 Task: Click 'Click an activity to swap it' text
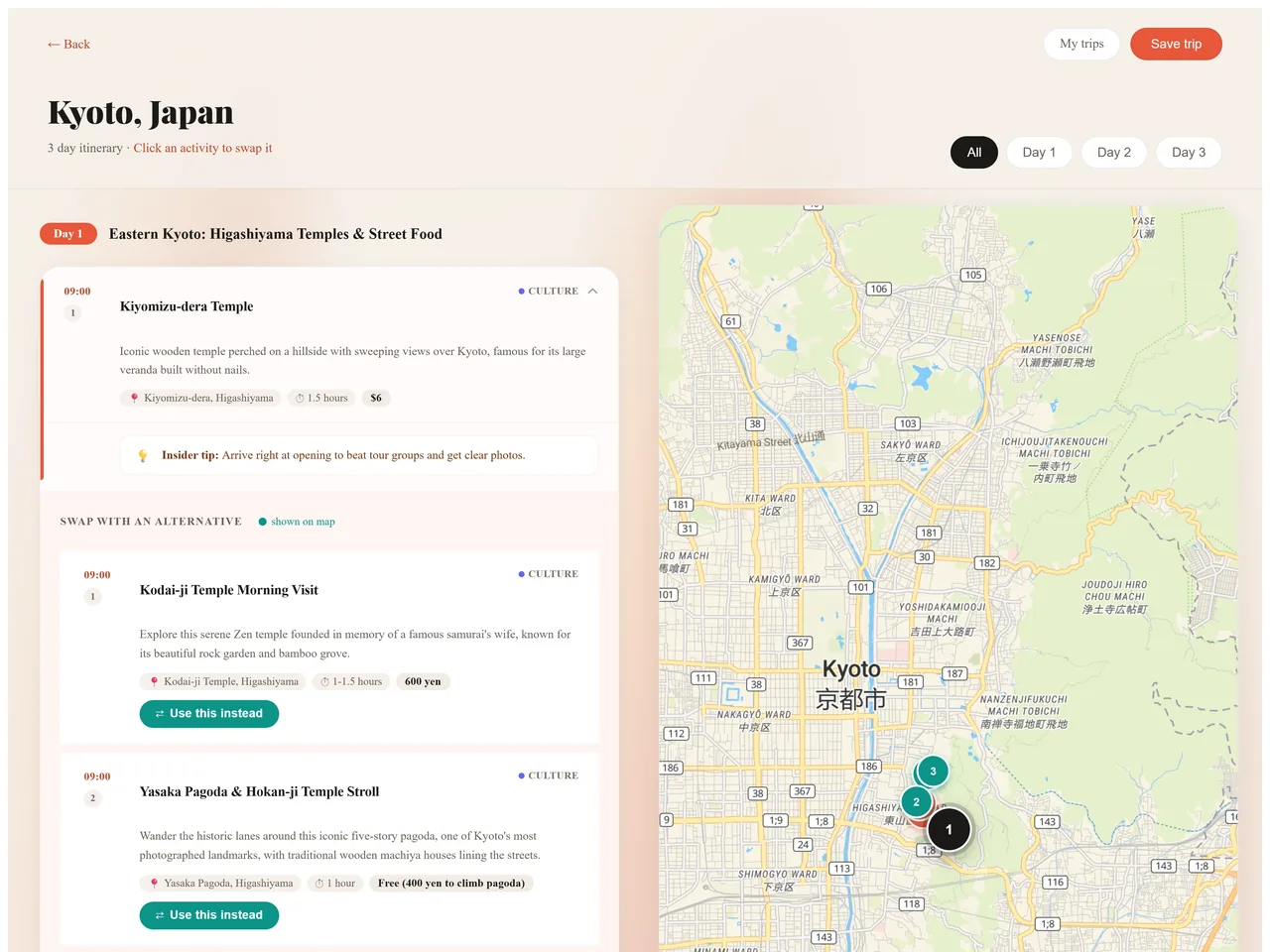pos(202,148)
